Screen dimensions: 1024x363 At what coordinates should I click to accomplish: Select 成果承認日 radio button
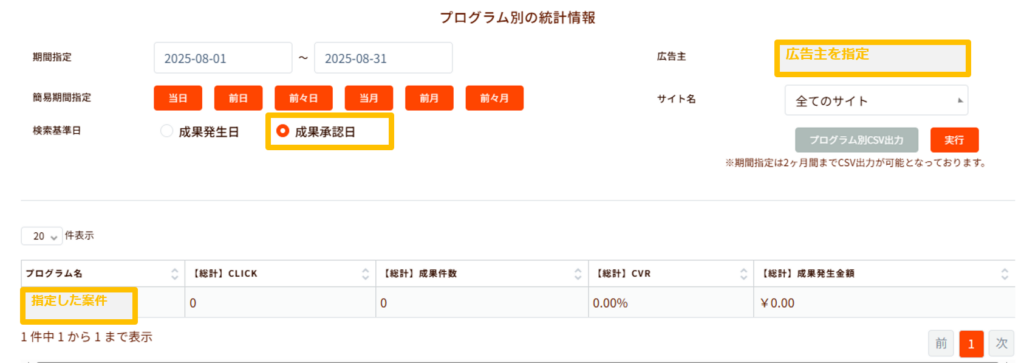(x=283, y=131)
